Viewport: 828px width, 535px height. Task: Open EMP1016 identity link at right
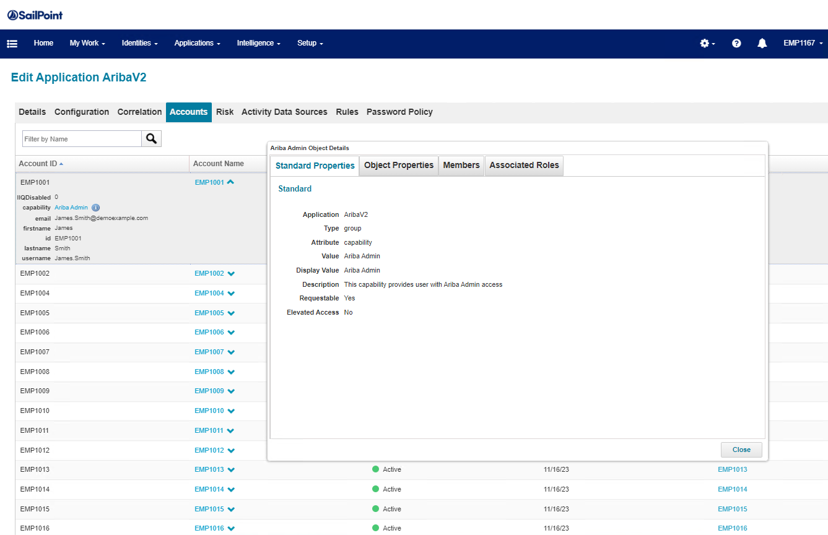click(x=732, y=528)
